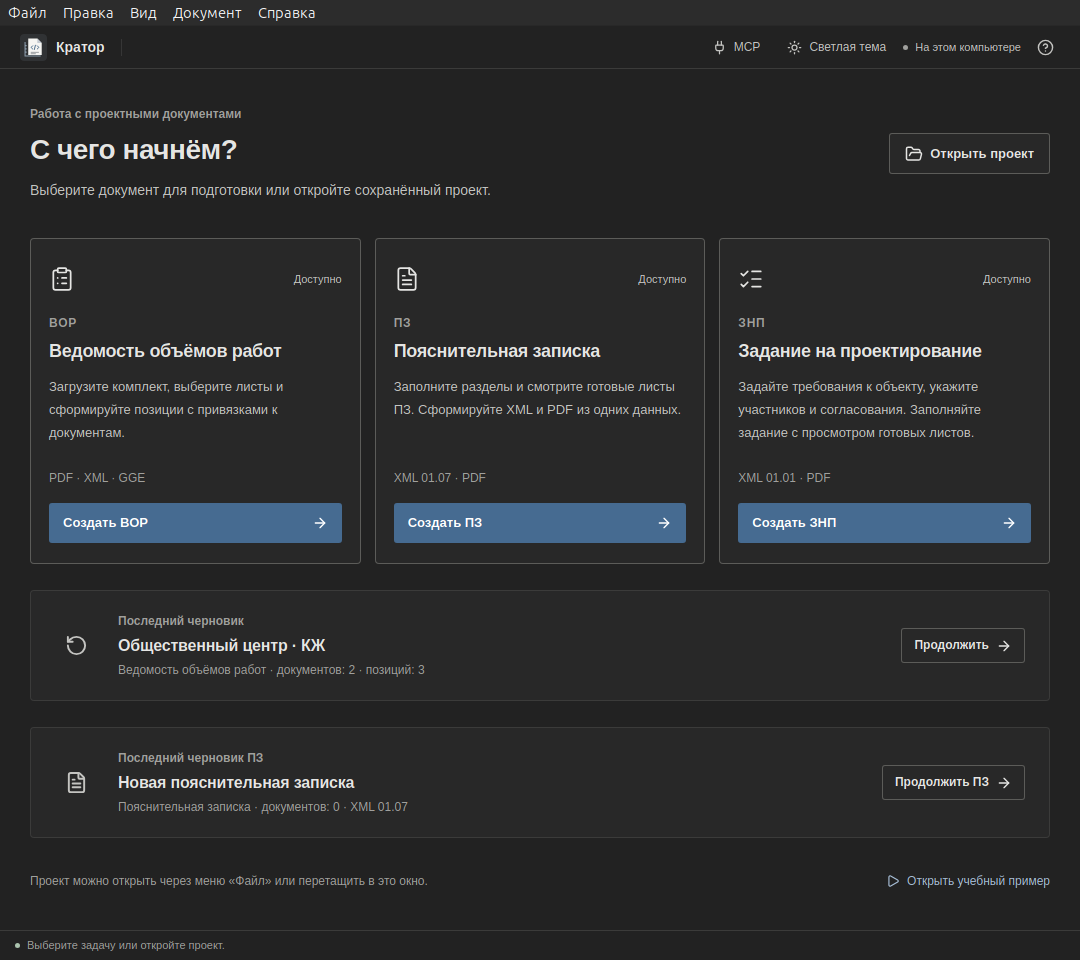Image resolution: width=1080 pixels, height=960 pixels.
Task: Create a new ЗНП document
Action: [x=884, y=523]
